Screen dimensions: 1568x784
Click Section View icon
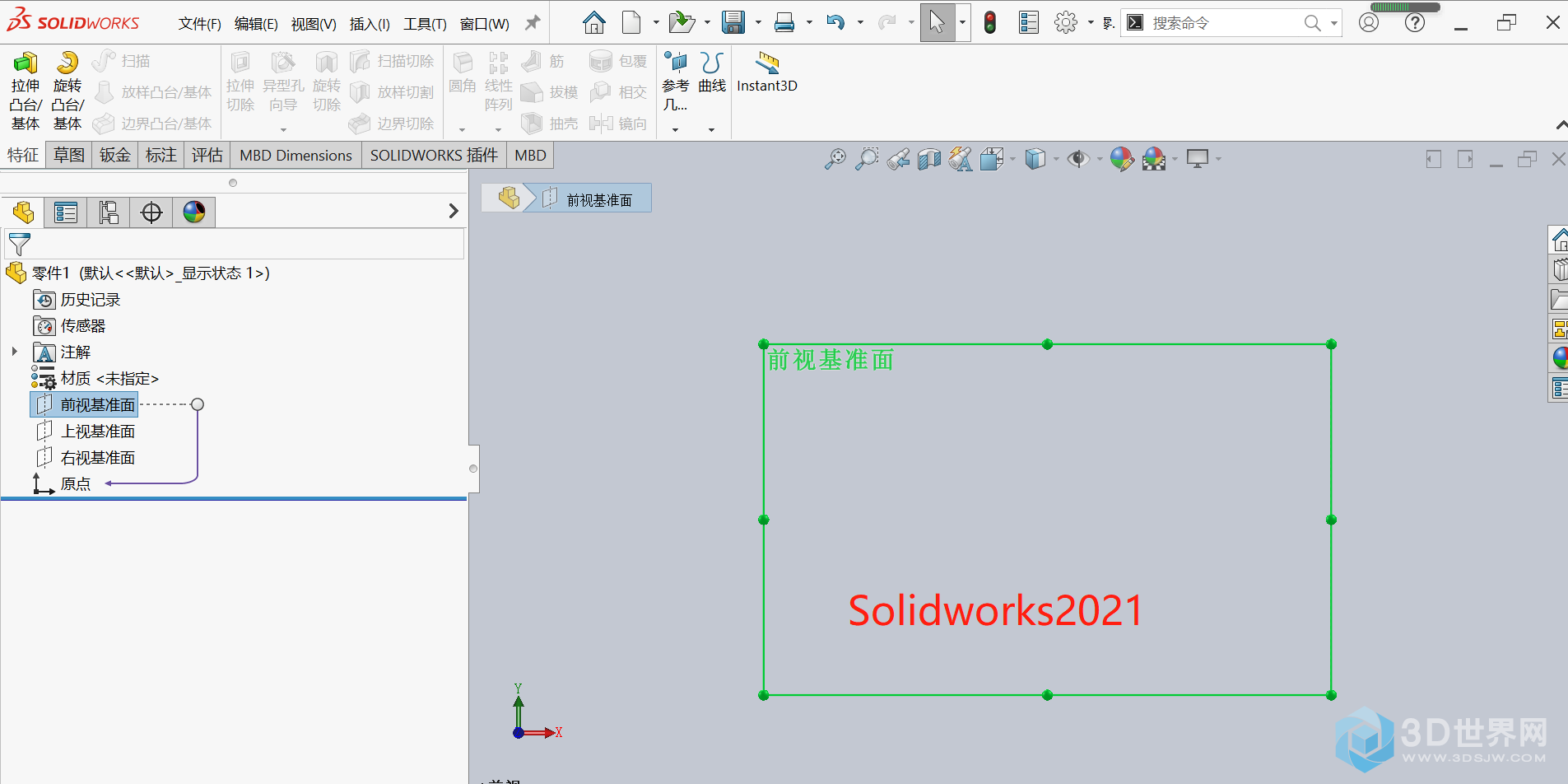(x=929, y=159)
